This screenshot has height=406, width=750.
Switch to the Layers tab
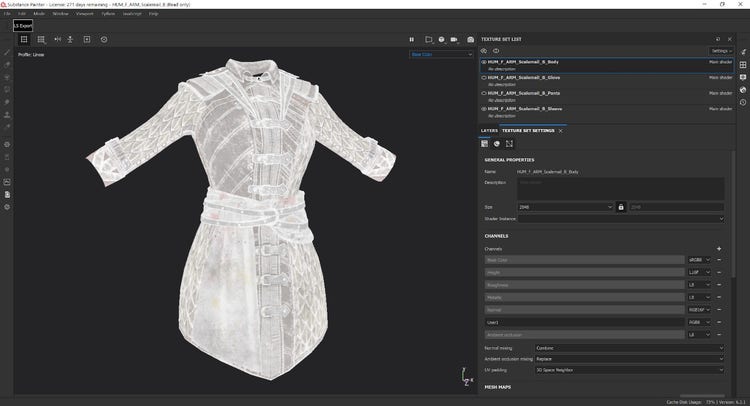[489, 131]
